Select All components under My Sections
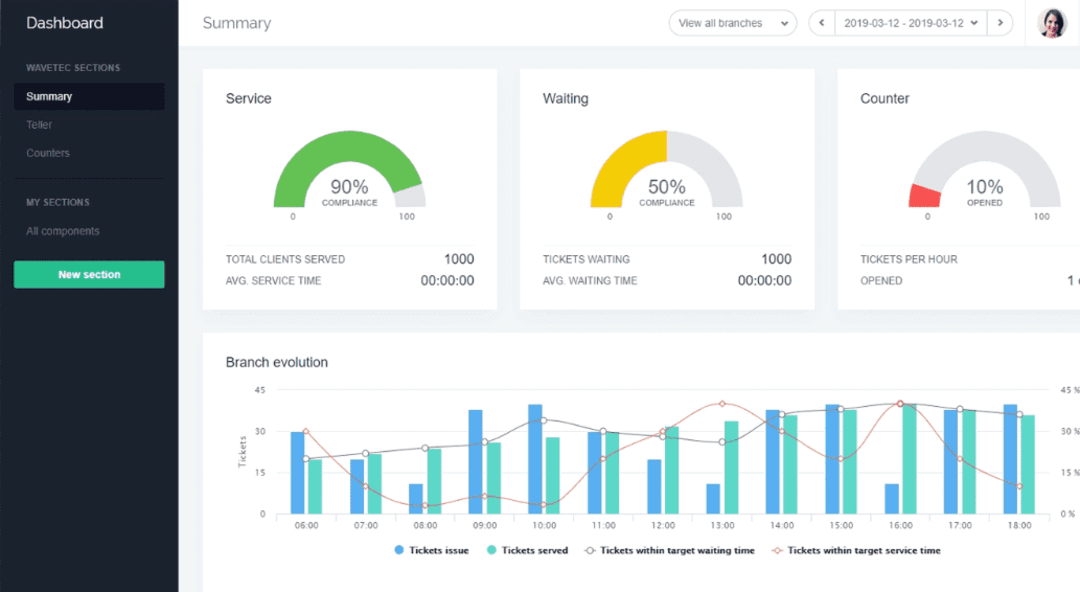1080x592 pixels. (x=62, y=230)
